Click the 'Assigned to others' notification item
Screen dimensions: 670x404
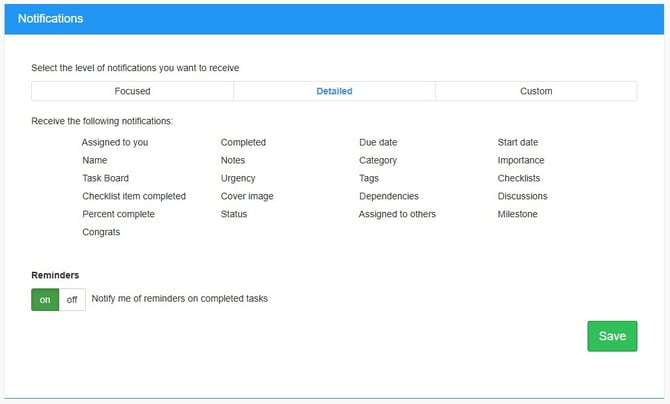(397, 214)
